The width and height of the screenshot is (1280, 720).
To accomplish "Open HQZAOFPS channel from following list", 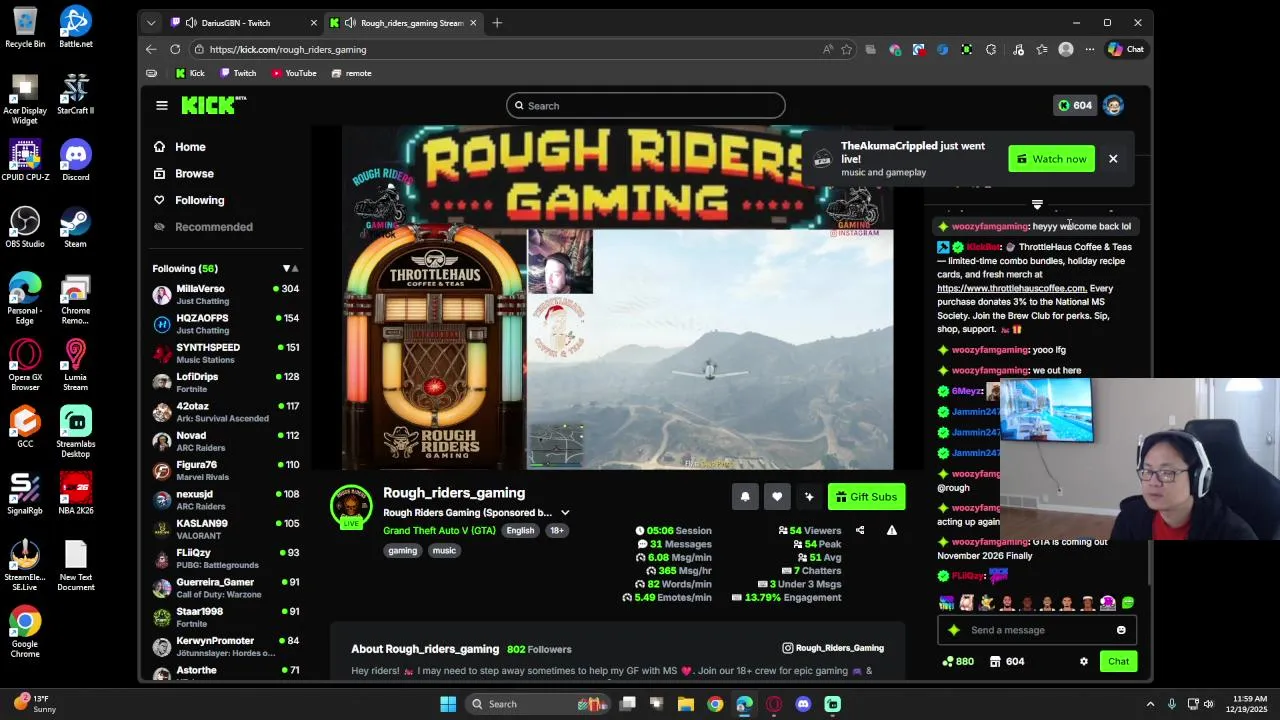I will (225, 323).
